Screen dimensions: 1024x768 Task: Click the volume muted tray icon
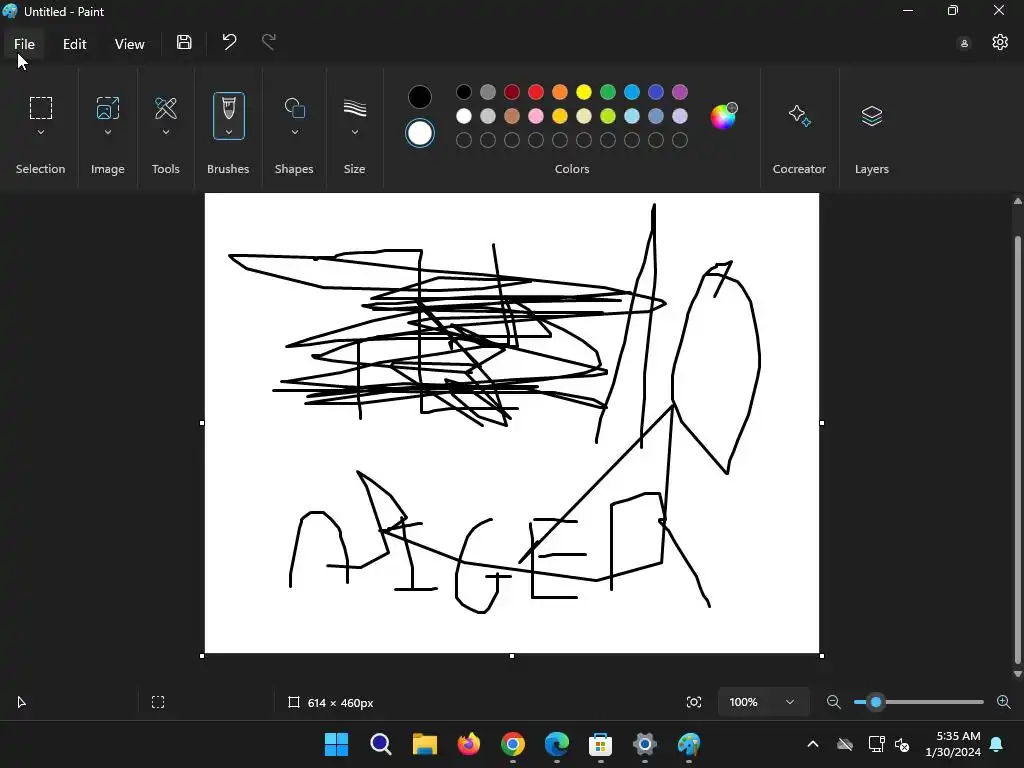click(902, 744)
